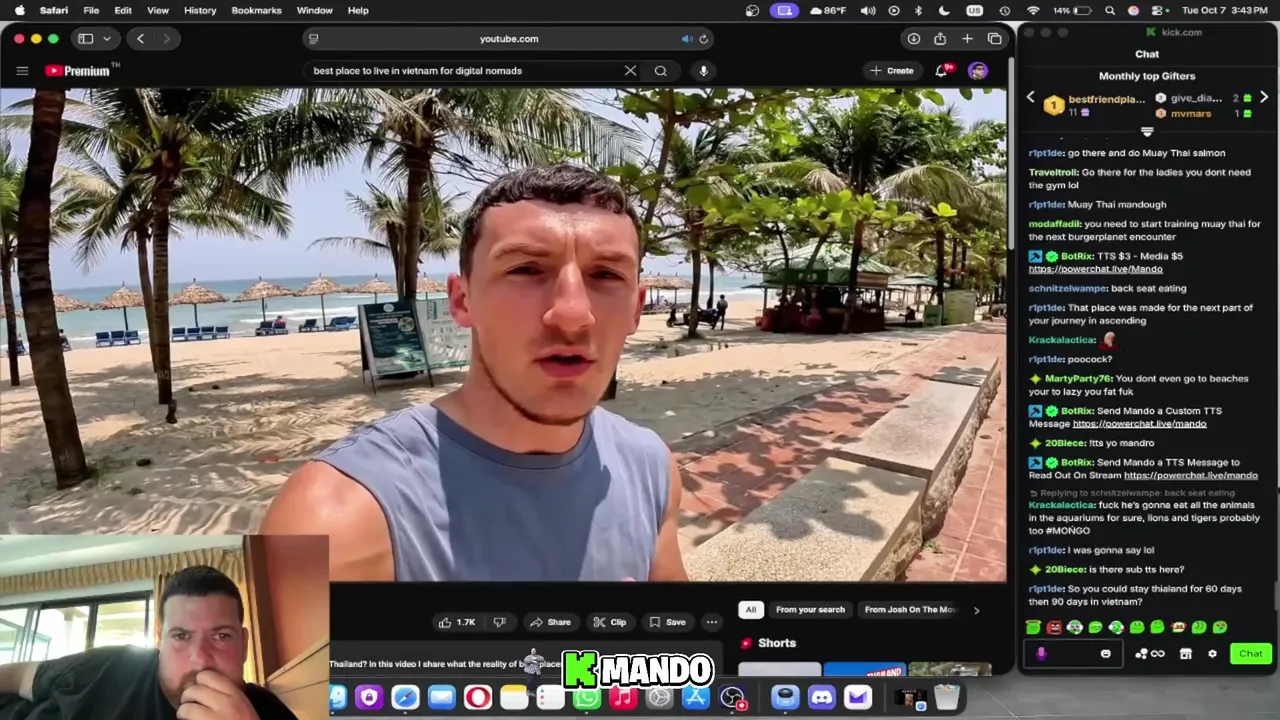Open macOS Control Center icon
Screen dimensions: 1280x720
tap(1157, 10)
